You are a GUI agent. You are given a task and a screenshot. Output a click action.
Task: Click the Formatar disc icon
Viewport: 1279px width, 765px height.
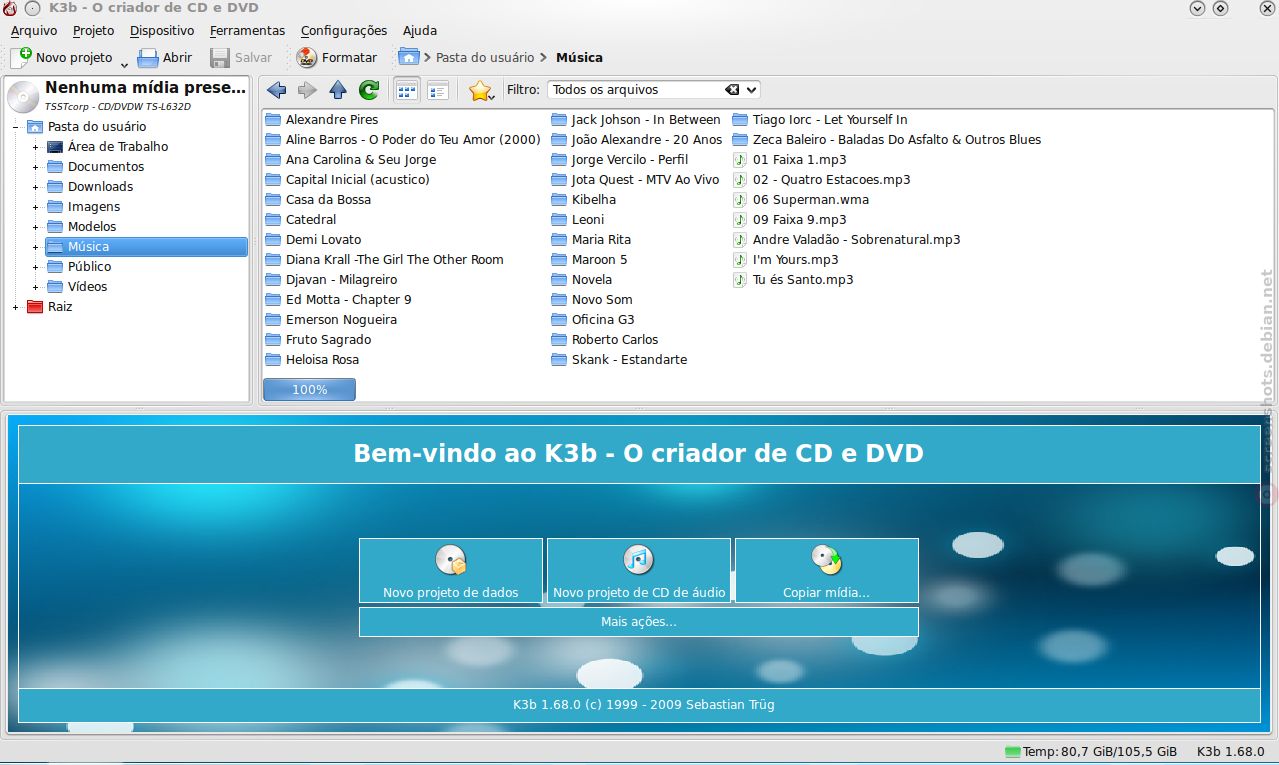click(x=306, y=57)
